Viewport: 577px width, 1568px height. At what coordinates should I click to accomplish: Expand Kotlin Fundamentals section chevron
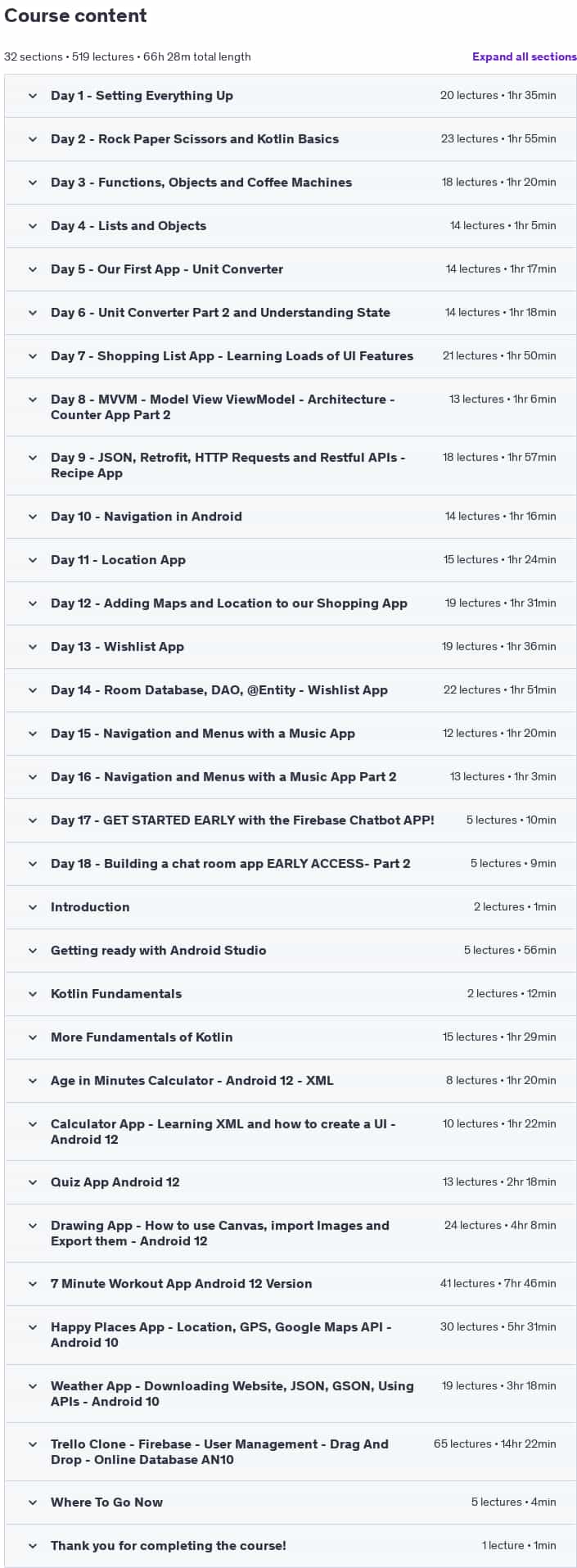(x=33, y=994)
